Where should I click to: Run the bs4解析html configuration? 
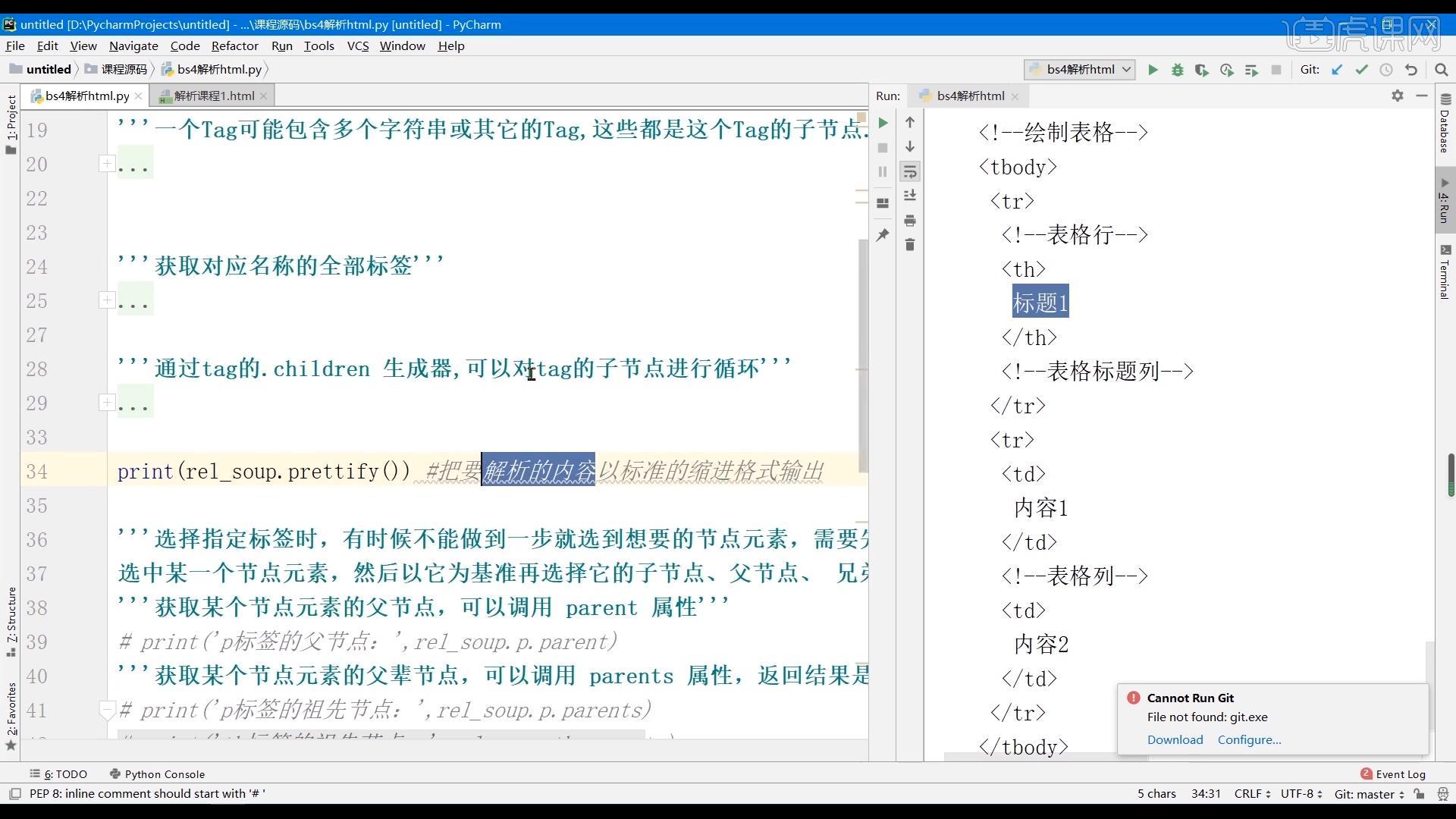click(x=1153, y=70)
